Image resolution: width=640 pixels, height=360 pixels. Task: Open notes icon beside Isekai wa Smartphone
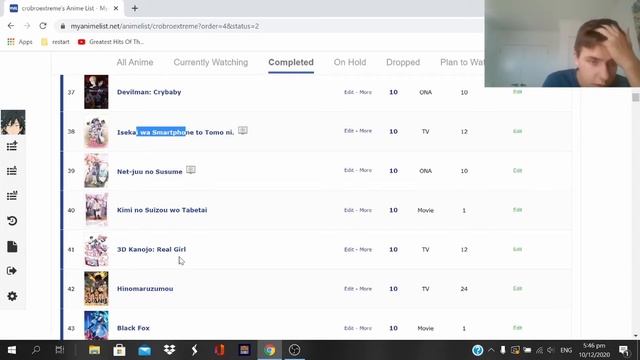243,131
